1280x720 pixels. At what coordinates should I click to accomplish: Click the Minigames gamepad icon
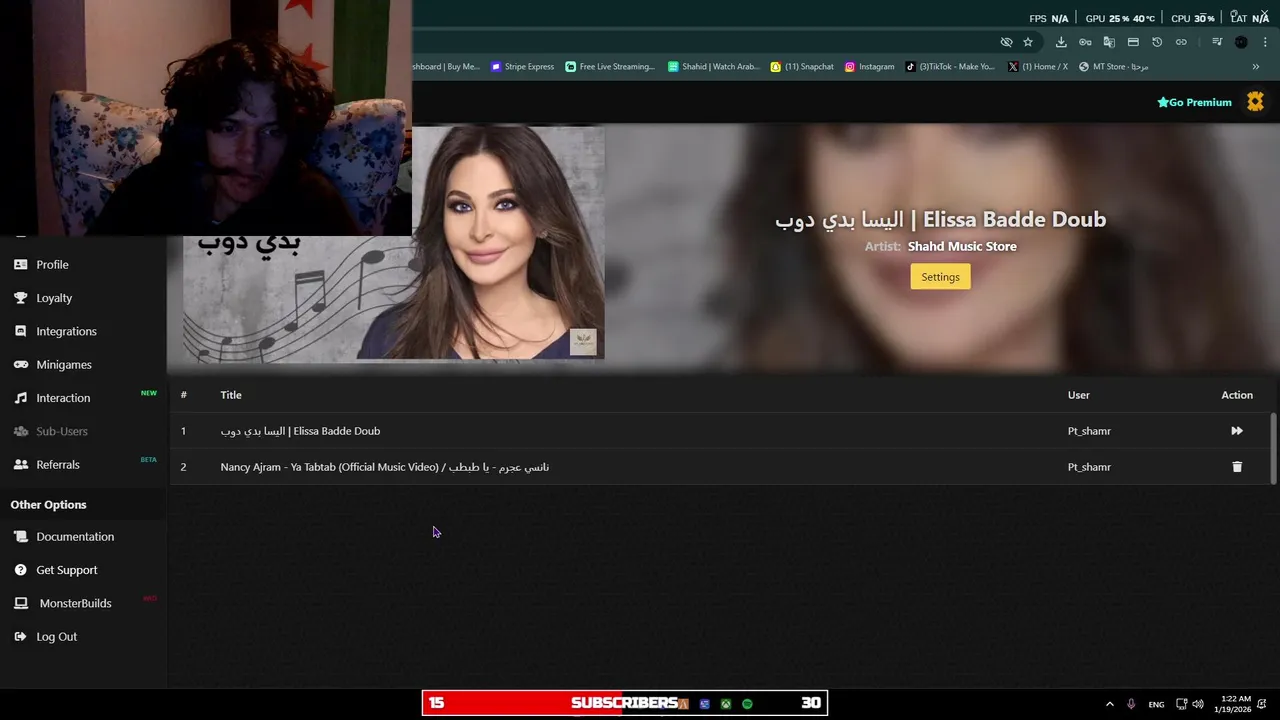pyautogui.click(x=20, y=365)
